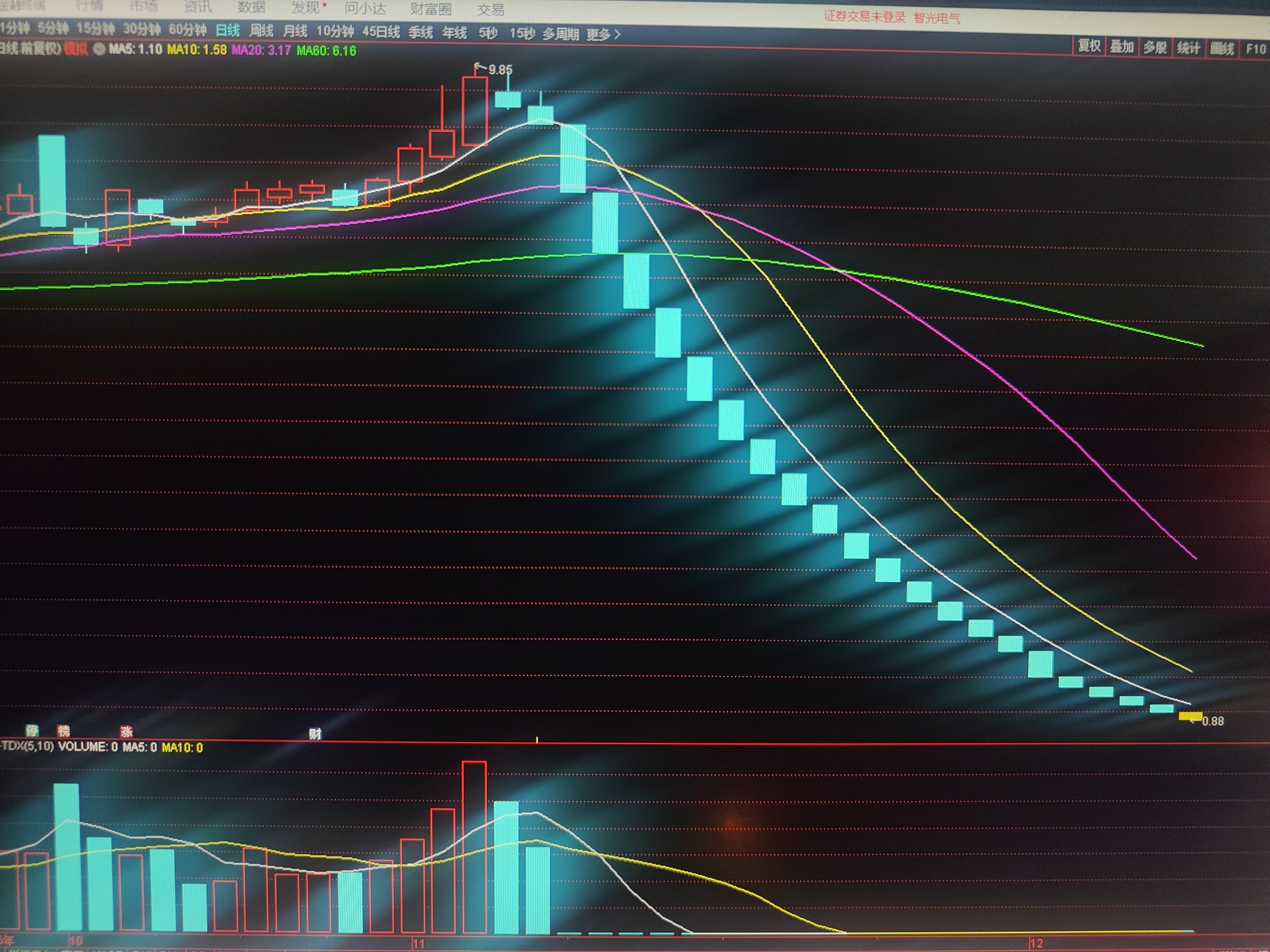1270x952 pixels.
Task: Click the 统计 statistics tool
Action: tap(1188, 48)
